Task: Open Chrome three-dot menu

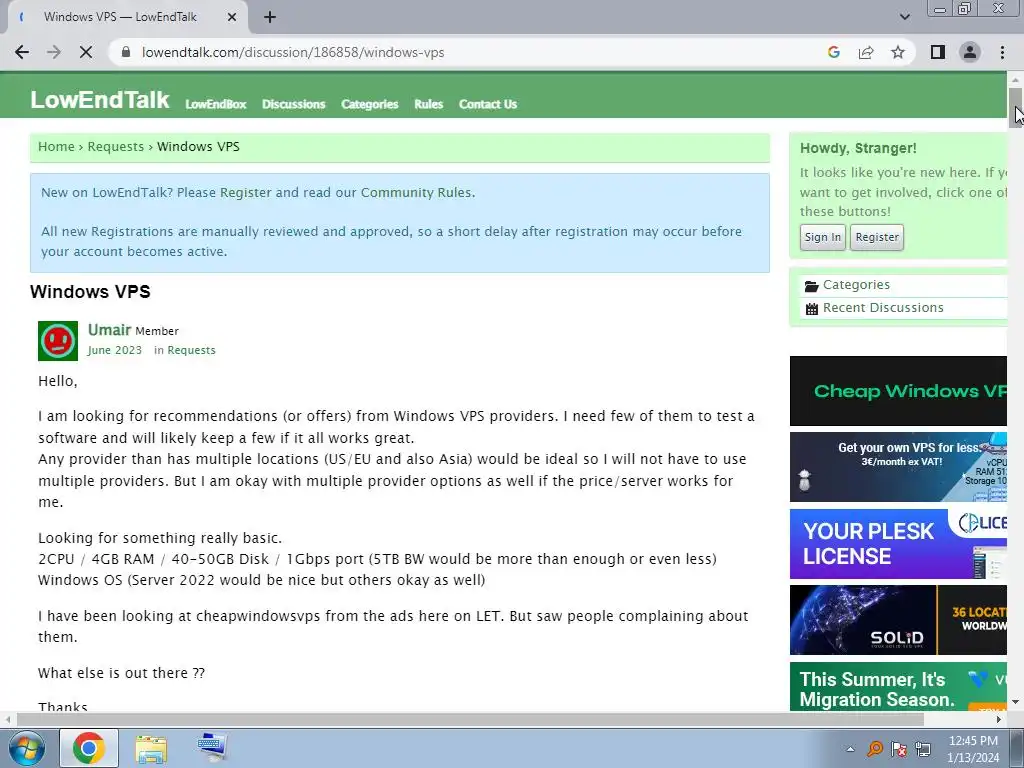Action: [x=1002, y=52]
